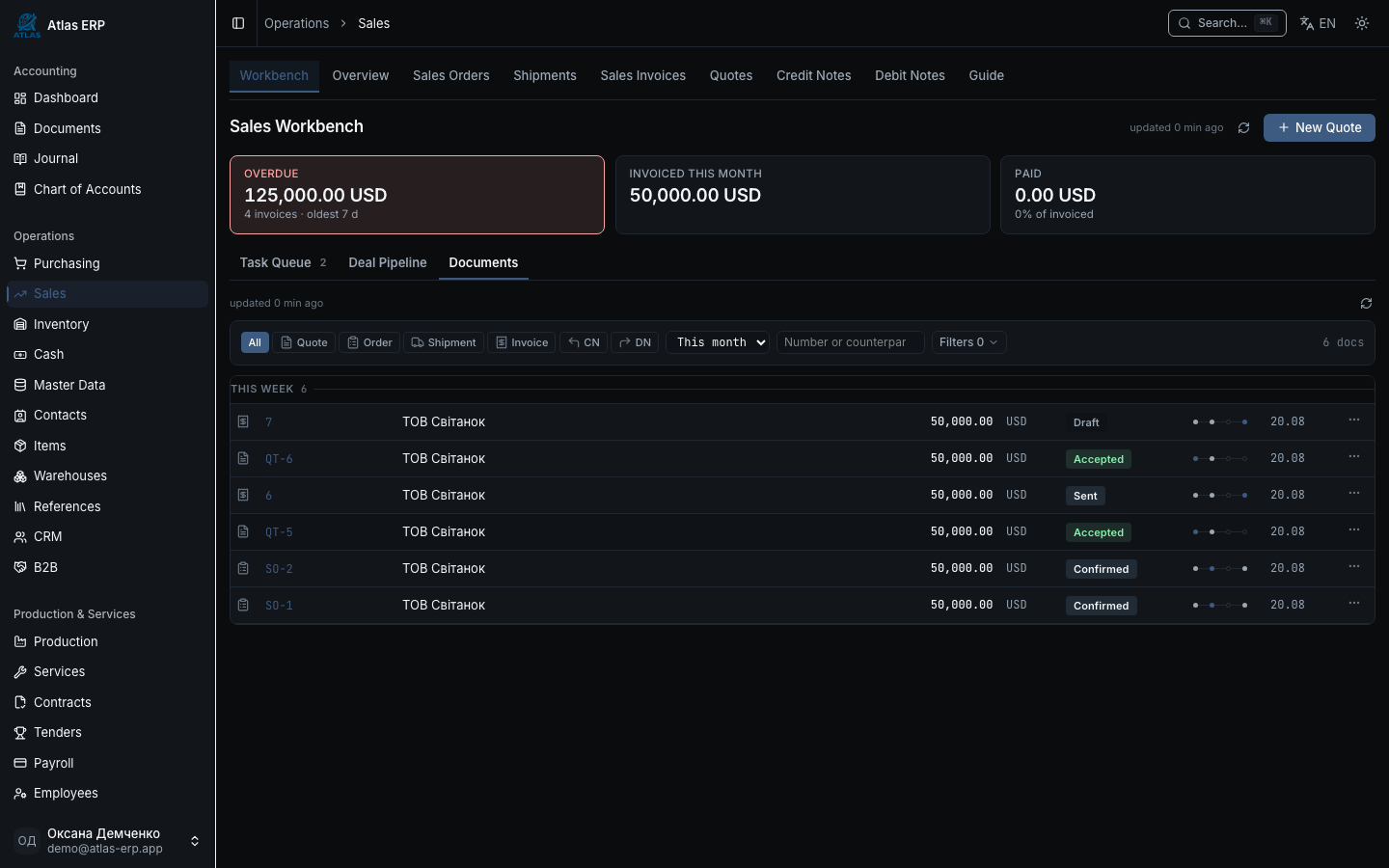The image size is (1389, 868).
Task: Show All document types
Action: [255, 342]
